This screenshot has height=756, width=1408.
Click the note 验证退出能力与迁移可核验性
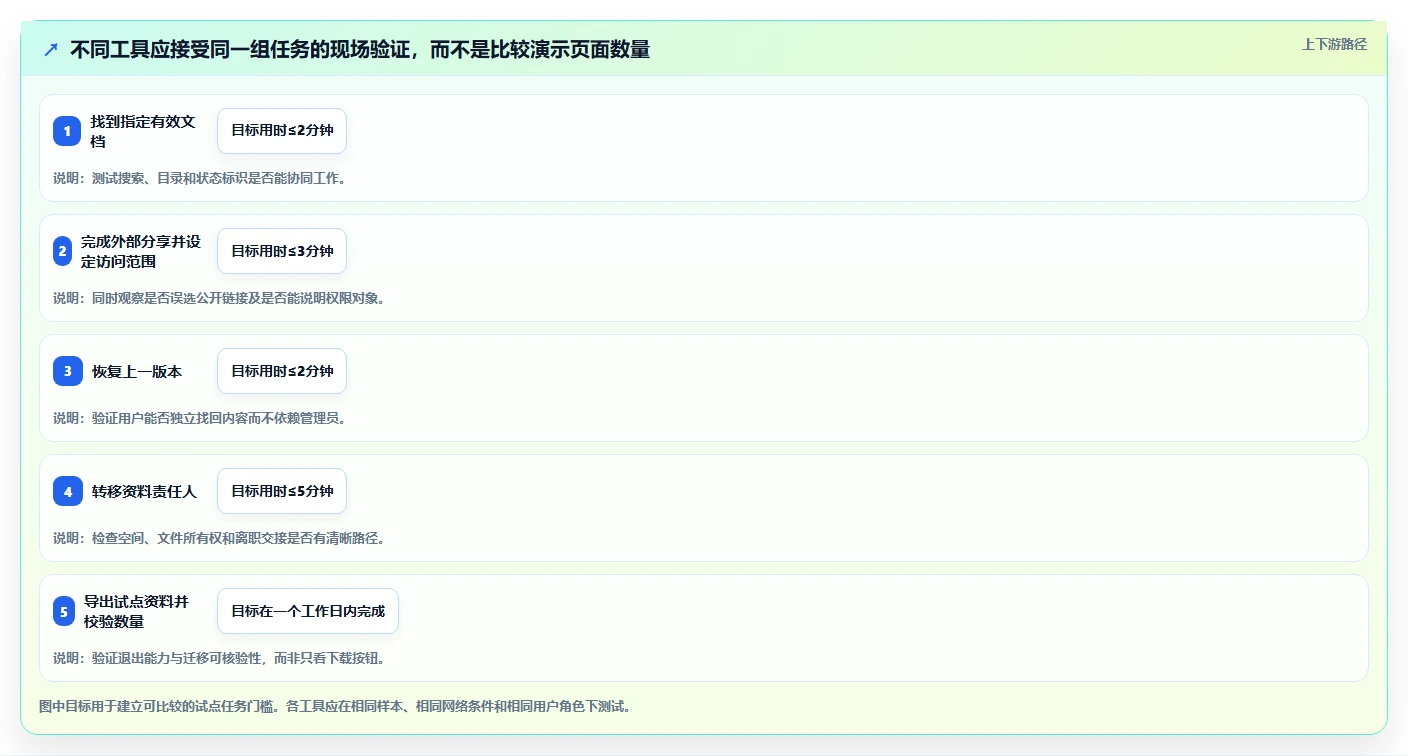pos(219,658)
